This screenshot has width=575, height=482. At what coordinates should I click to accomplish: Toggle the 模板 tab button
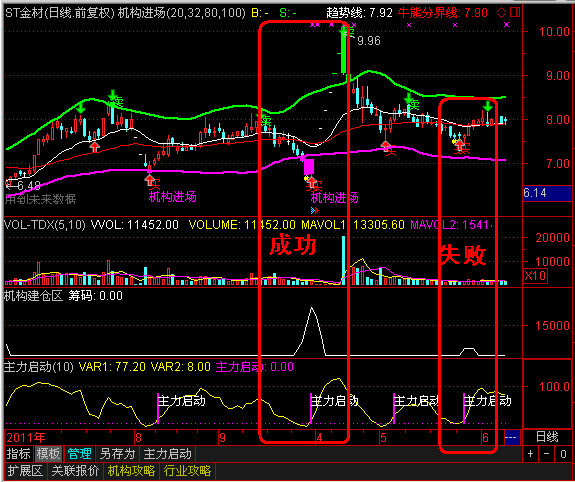[48, 454]
